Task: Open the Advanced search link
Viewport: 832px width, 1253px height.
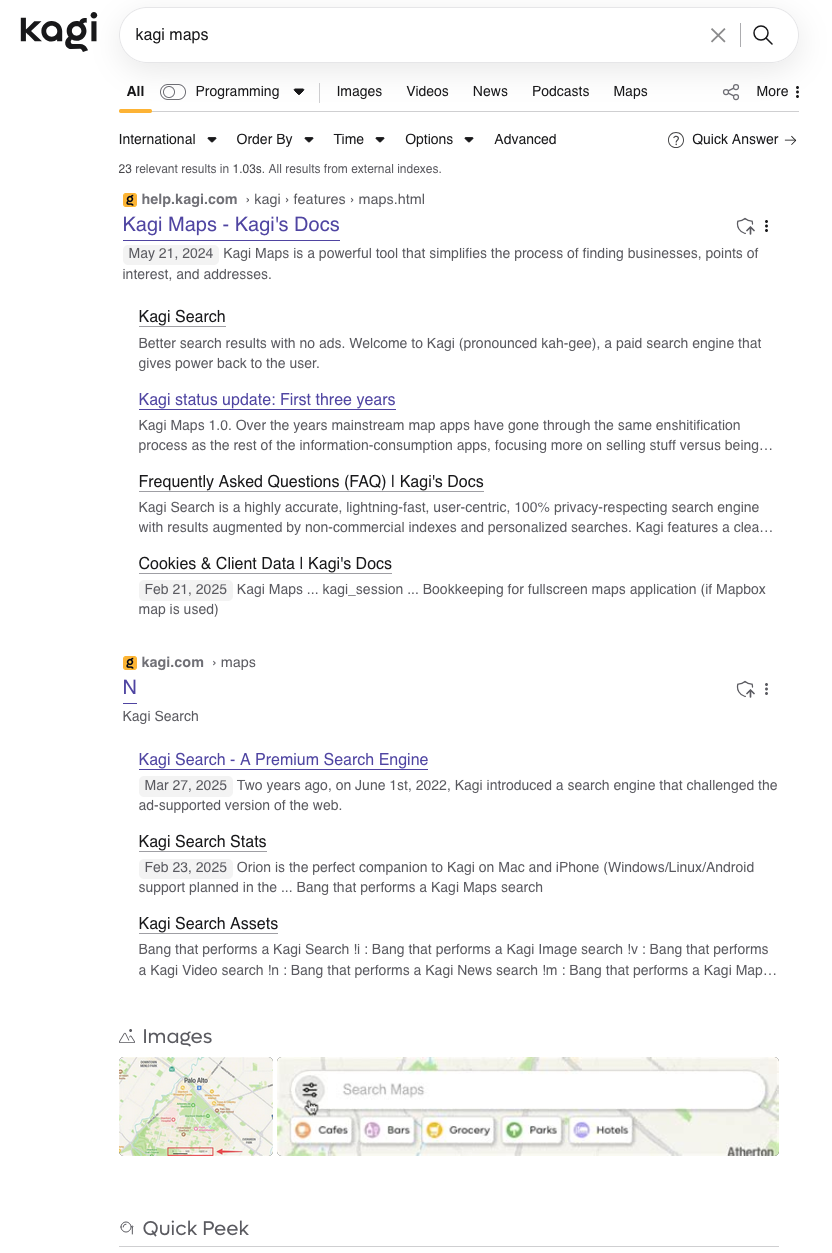Action: click(525, 140)
